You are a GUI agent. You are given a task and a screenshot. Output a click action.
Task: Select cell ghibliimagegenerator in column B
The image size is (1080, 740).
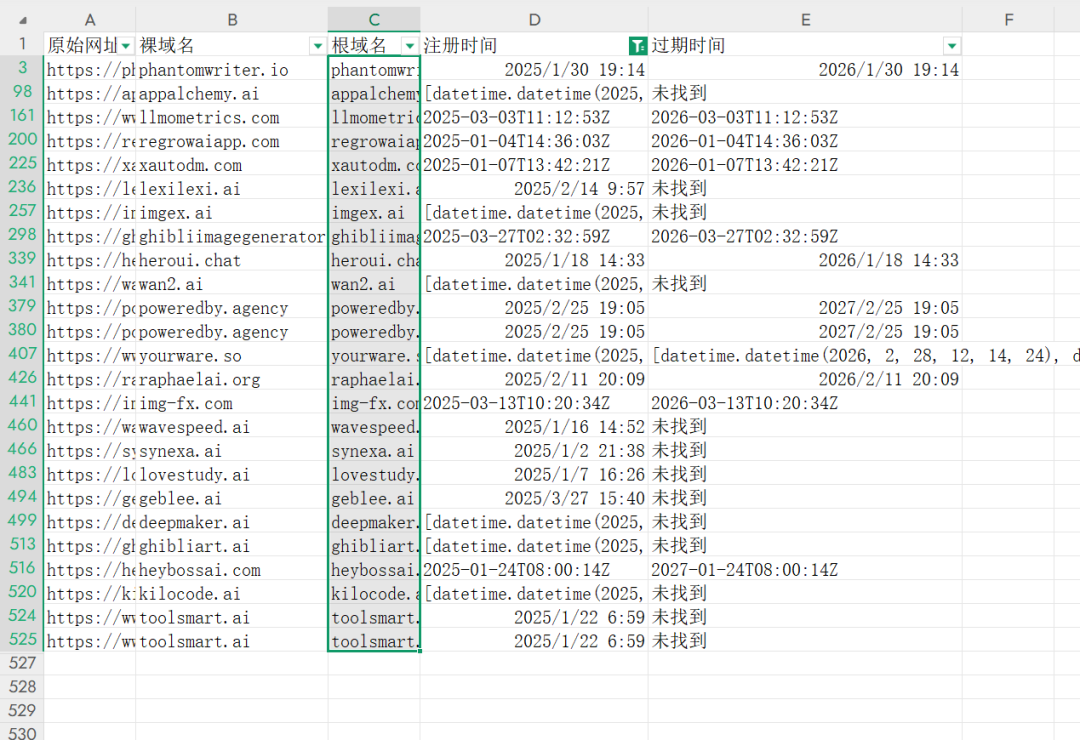232,236
